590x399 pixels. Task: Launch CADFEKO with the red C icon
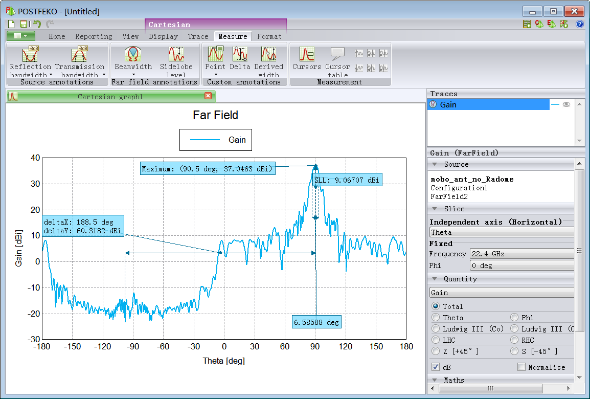point(539,24)
